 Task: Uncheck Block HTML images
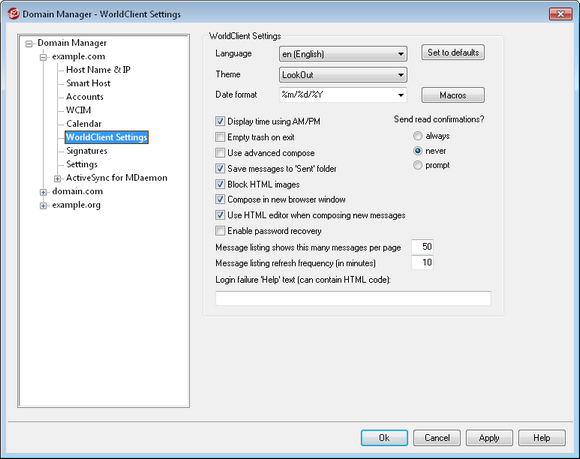pyautogui.click(x=220, y=184)
